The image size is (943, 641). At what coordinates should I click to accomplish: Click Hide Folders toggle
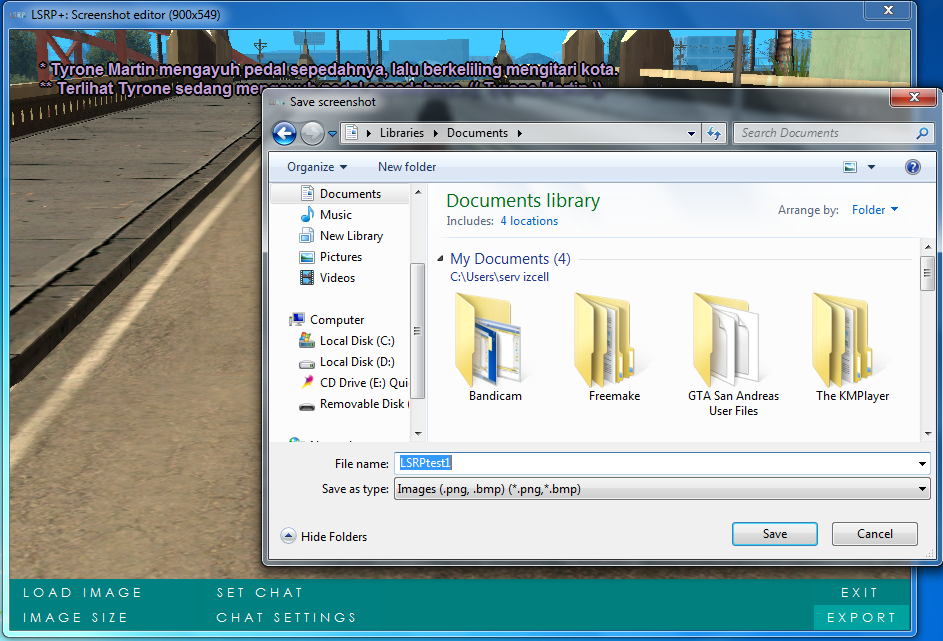324,536
